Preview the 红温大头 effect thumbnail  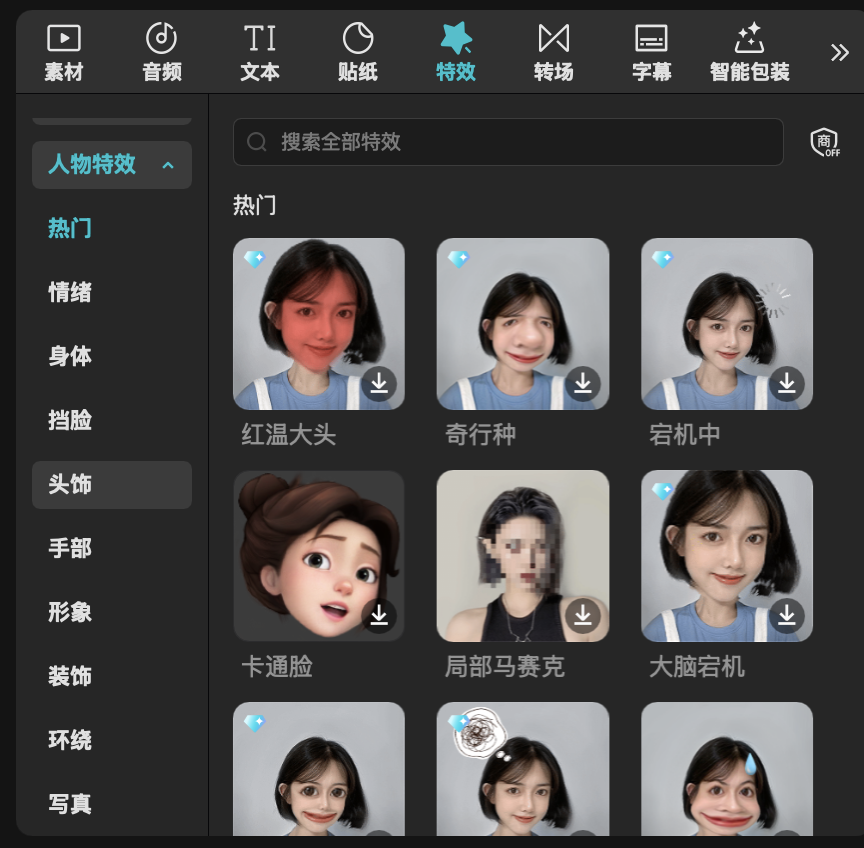click(319, 324)
